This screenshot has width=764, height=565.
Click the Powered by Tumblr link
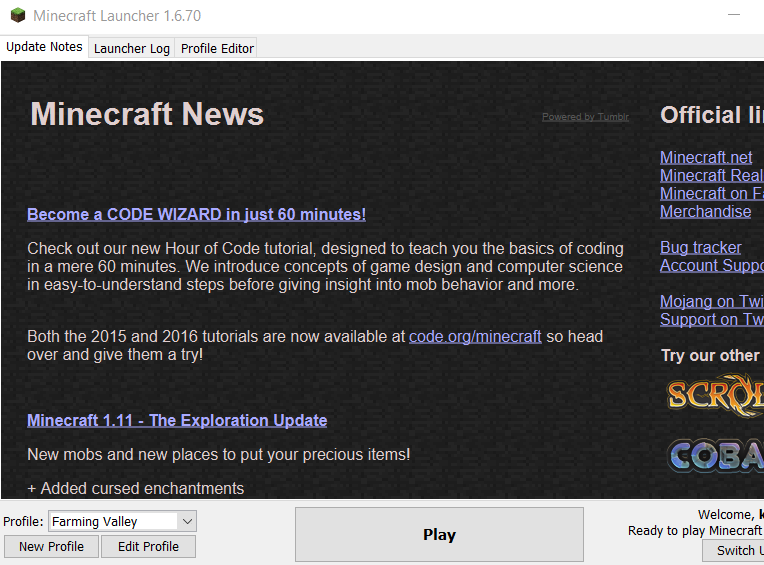click(585, 117)
